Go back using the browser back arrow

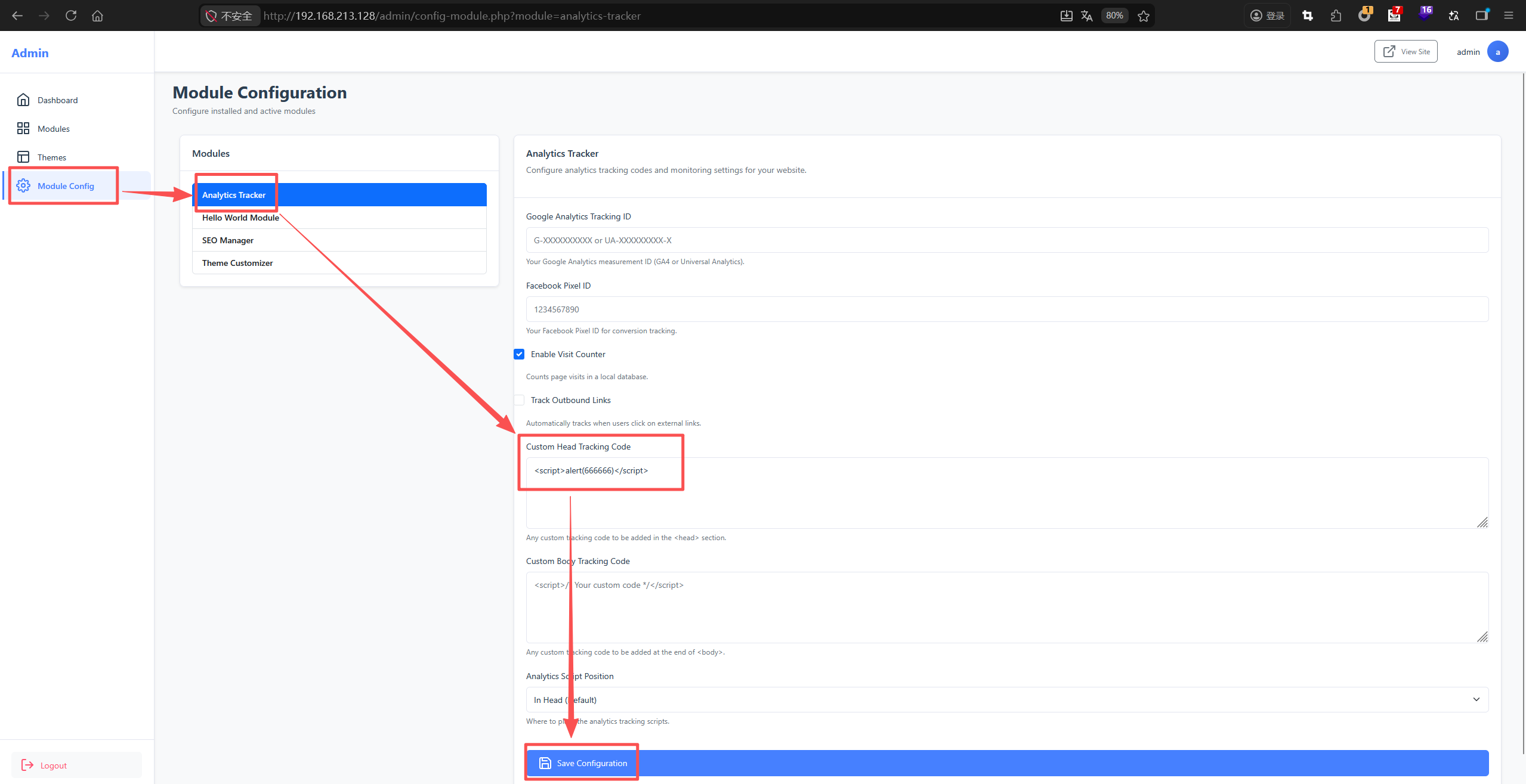(x=17, y=16)
